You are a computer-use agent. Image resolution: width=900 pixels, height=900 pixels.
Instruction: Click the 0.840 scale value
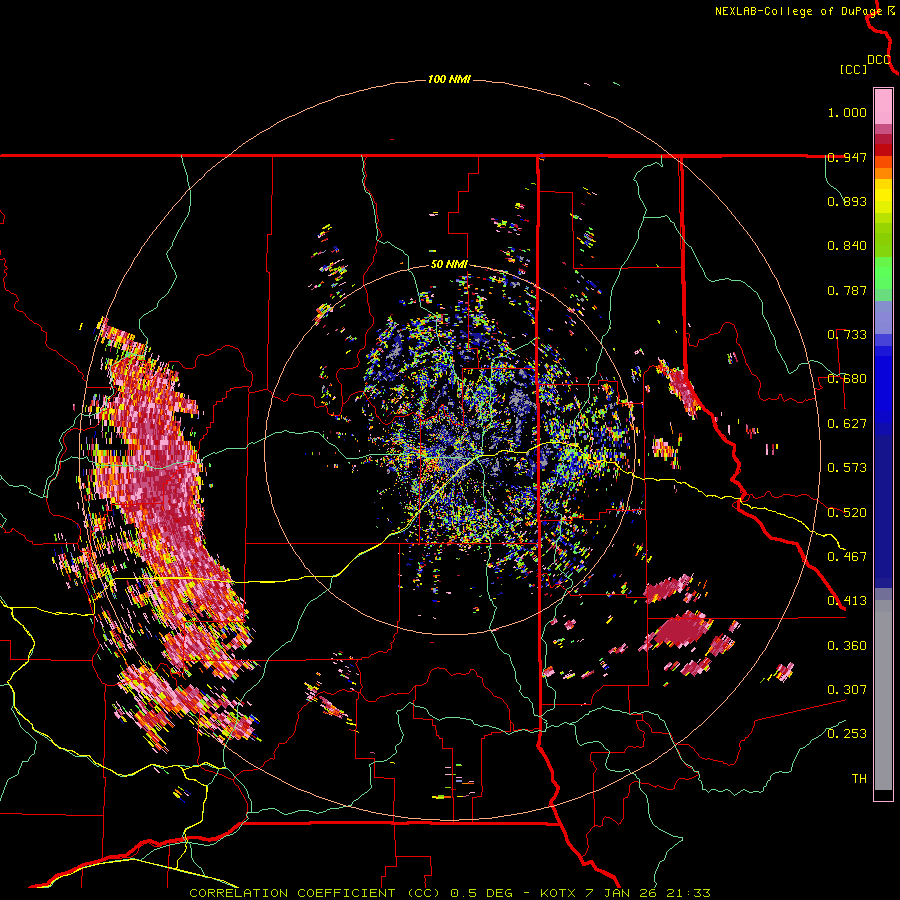(847, 246)
